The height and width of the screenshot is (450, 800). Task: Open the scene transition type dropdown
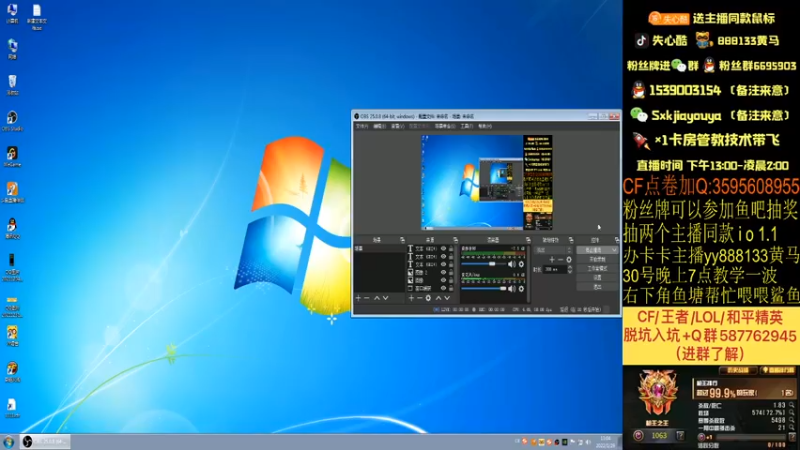point(554,250)
